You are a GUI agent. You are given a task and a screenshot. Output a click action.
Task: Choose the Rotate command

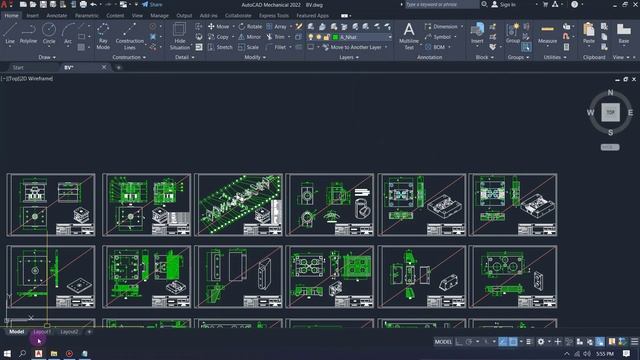[250, 26]
